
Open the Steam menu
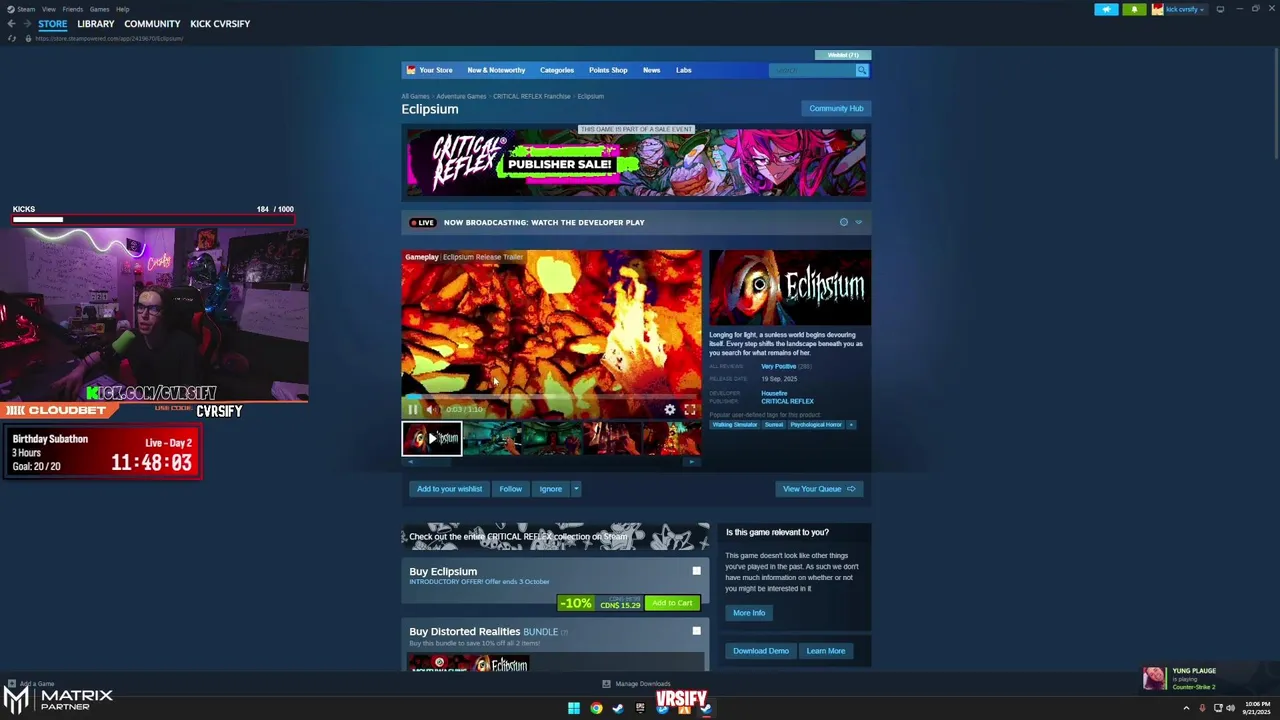click(26, 9)
